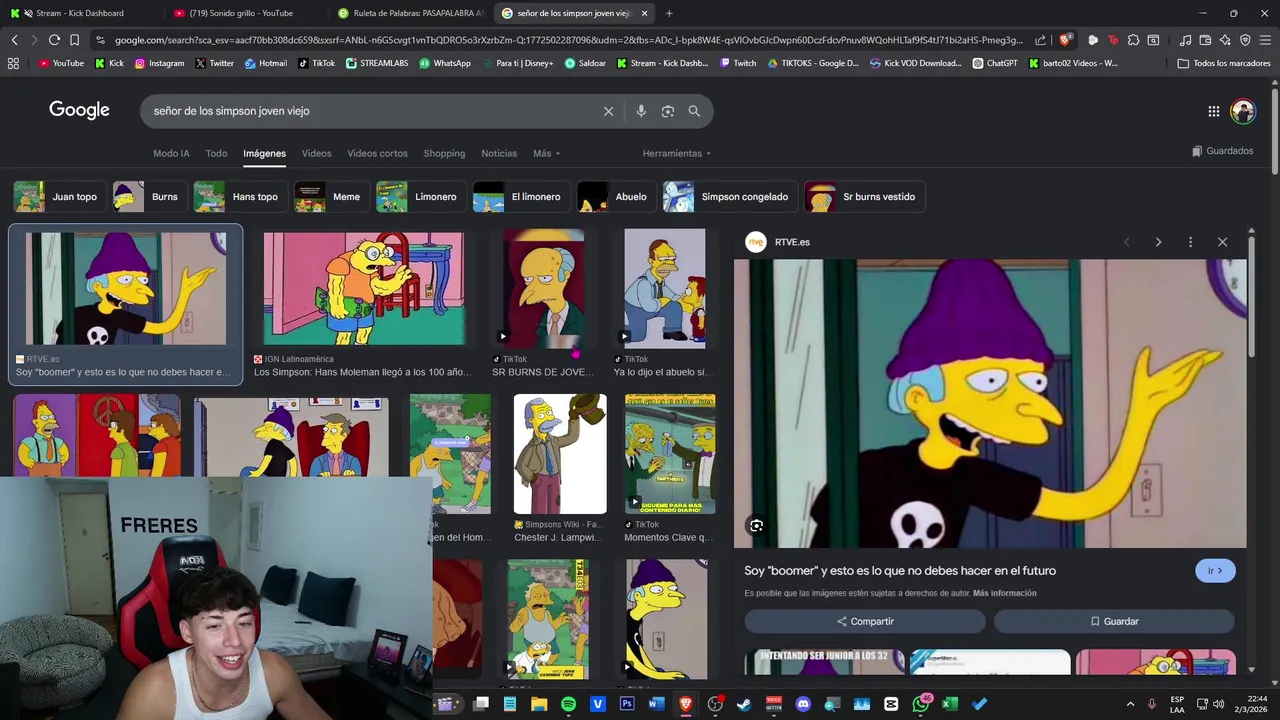Viewport: 1280px width, 720px height.
Task: Open Steam from the taskbar
Action: (x=744, y=704)
